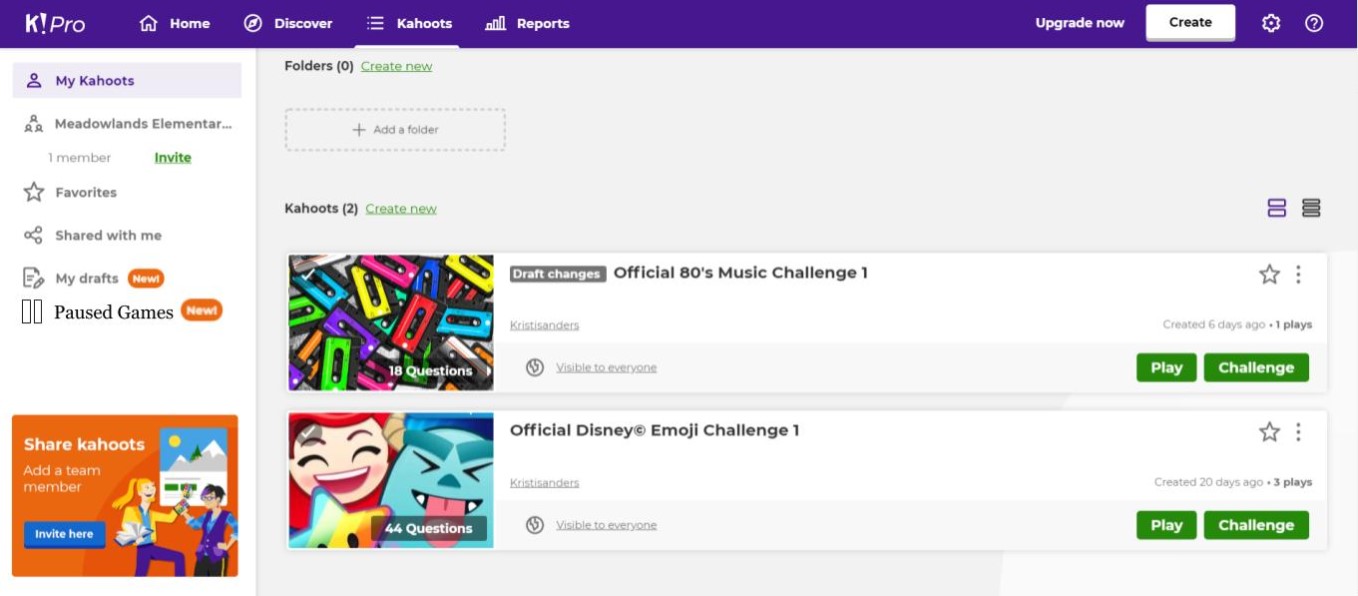Open the Home tab

(x=174, y=23)
